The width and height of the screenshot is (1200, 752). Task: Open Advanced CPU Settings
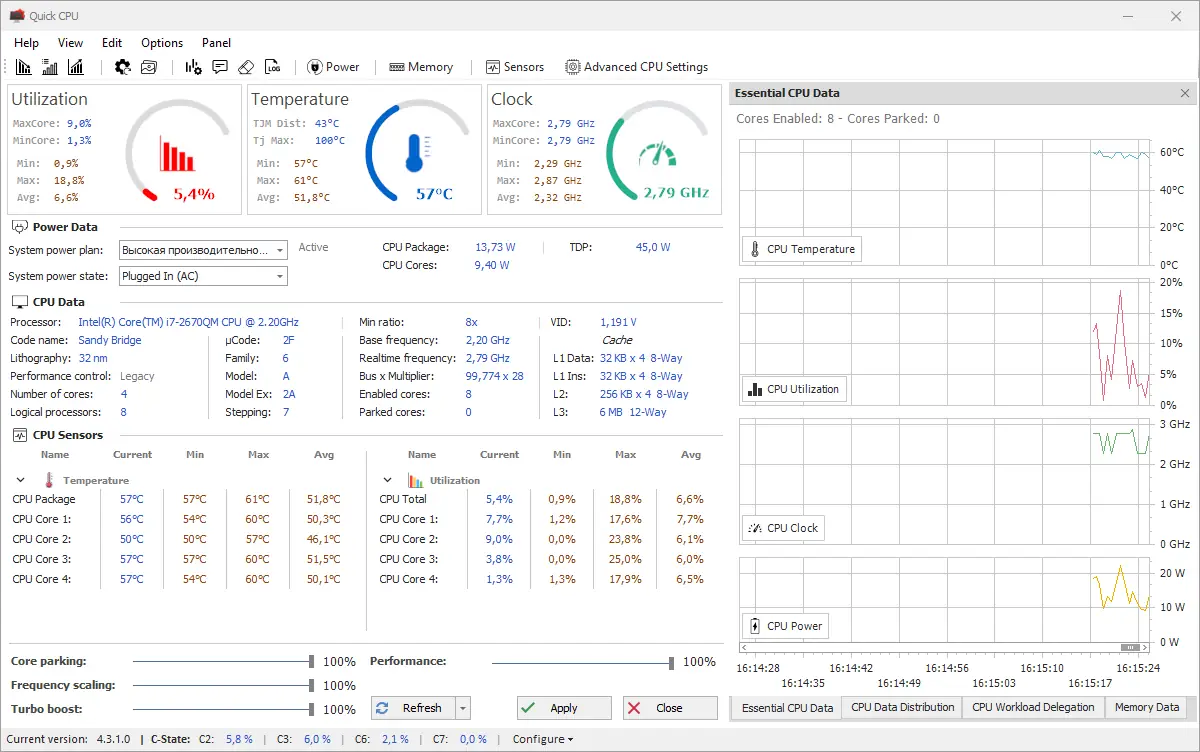point(636,67)
